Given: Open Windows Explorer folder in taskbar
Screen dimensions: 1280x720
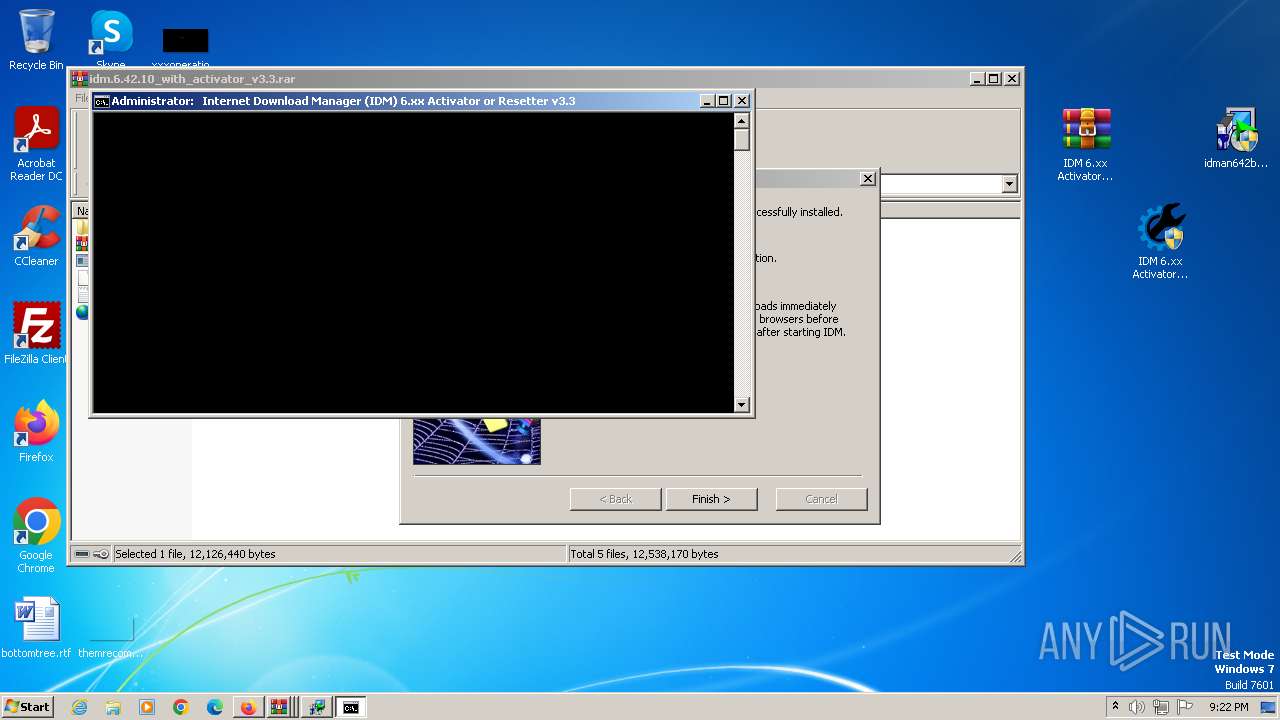Looking at the screenshot, I should pos(113,707).
